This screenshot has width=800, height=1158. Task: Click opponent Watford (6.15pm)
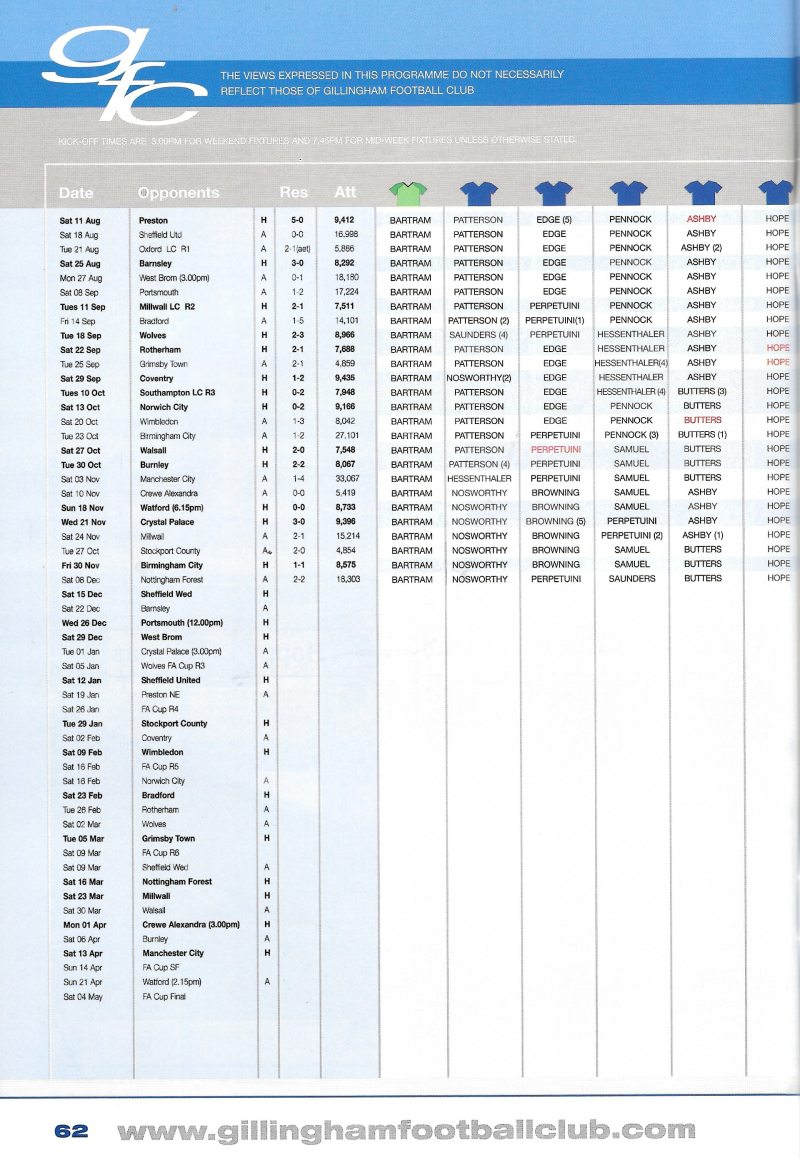coord(171,508)
